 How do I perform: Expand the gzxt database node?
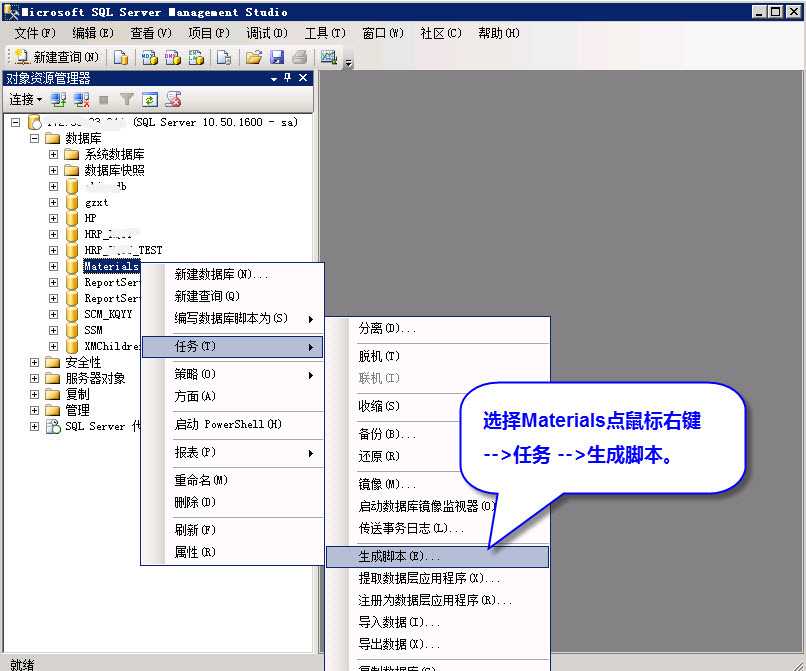(x=53, y=202)
